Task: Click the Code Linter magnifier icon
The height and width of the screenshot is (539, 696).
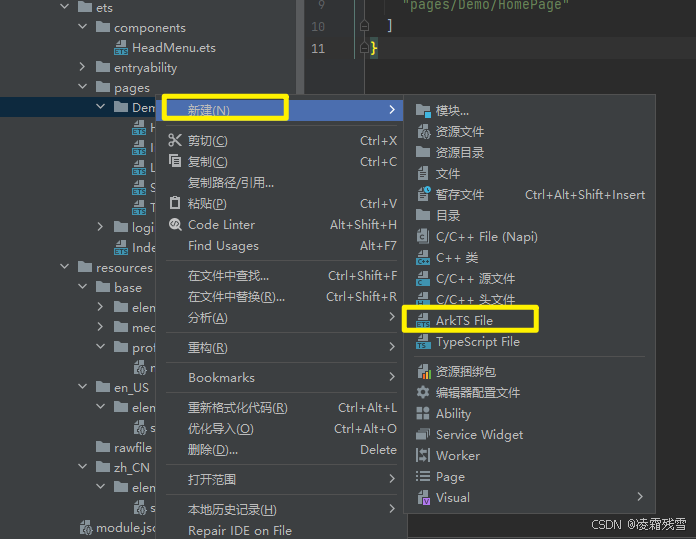Action: pos(175,224)
